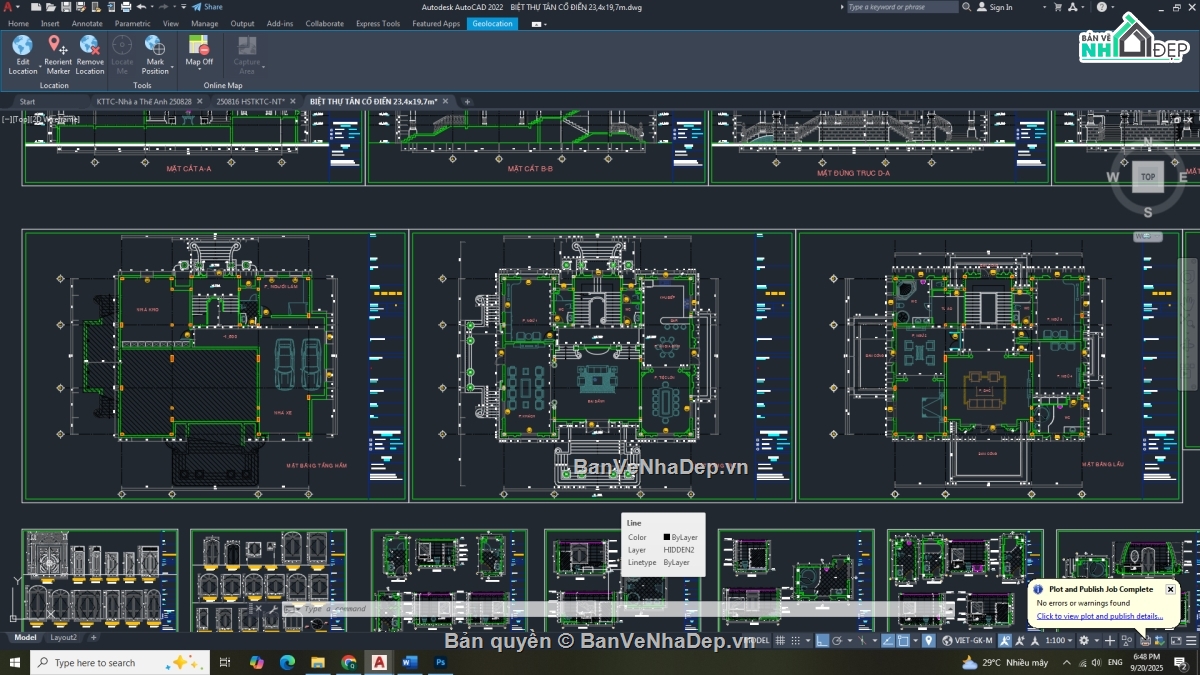Open the annotation scale 1:100 dropdown
This screenshot has height=675, width=1200.
pyautogui.click(x=1058, y=640)
